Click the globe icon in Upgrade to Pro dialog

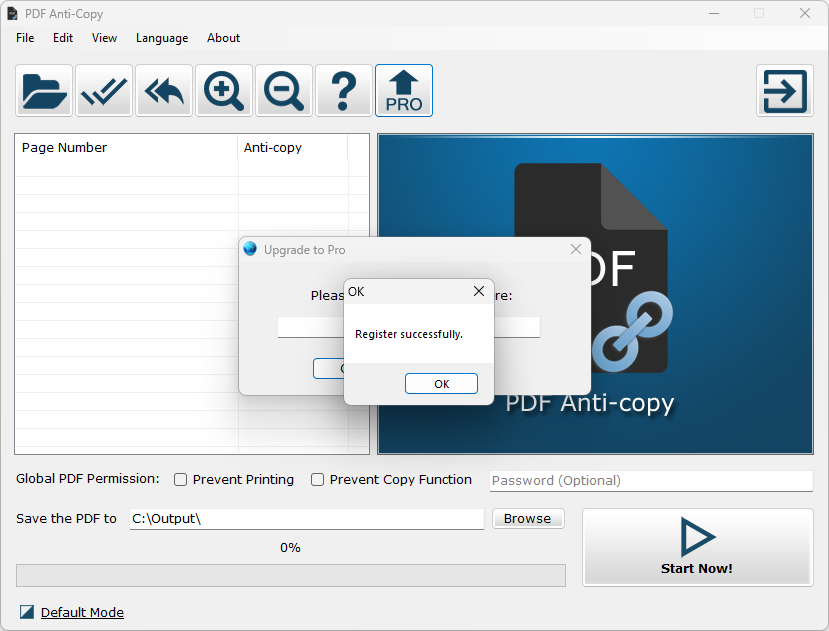point(250,249)
